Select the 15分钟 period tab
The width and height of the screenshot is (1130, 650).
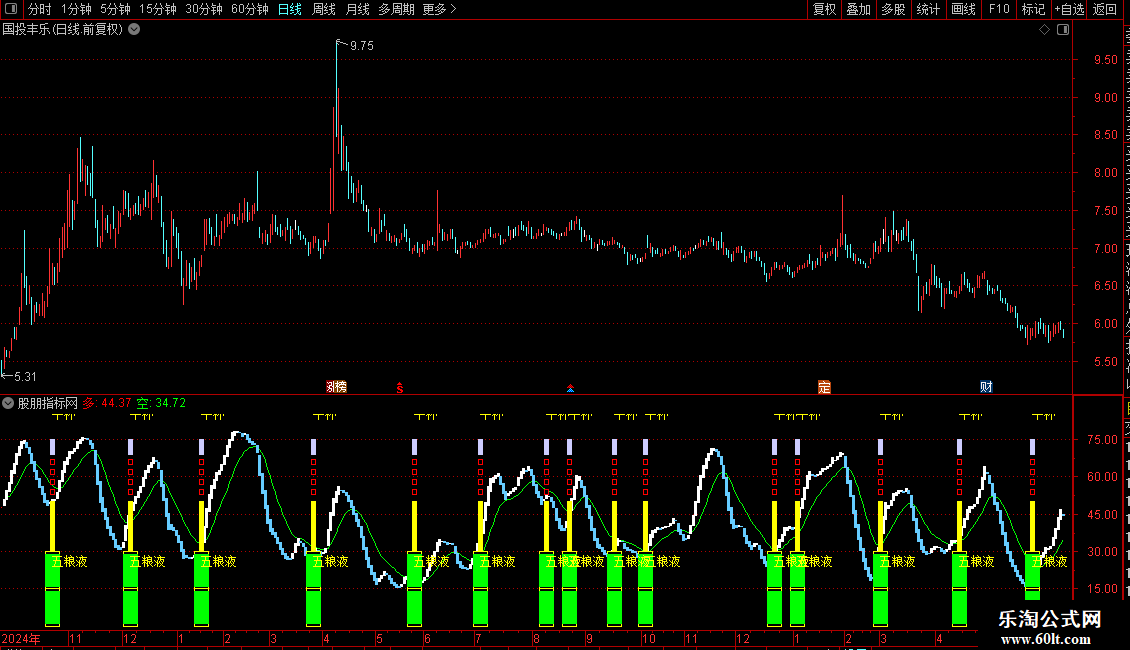pyautogui.click(x=158, y=9)
